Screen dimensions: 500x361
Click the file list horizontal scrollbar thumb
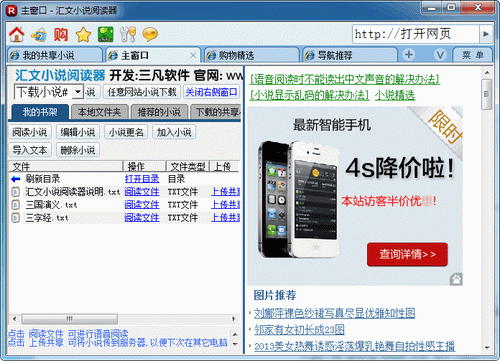coord(70,319)
